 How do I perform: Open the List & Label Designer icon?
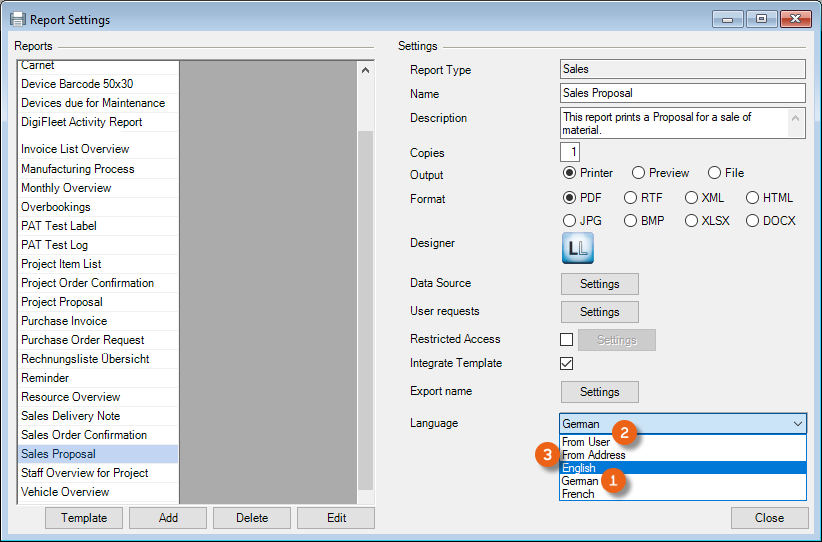577,248
